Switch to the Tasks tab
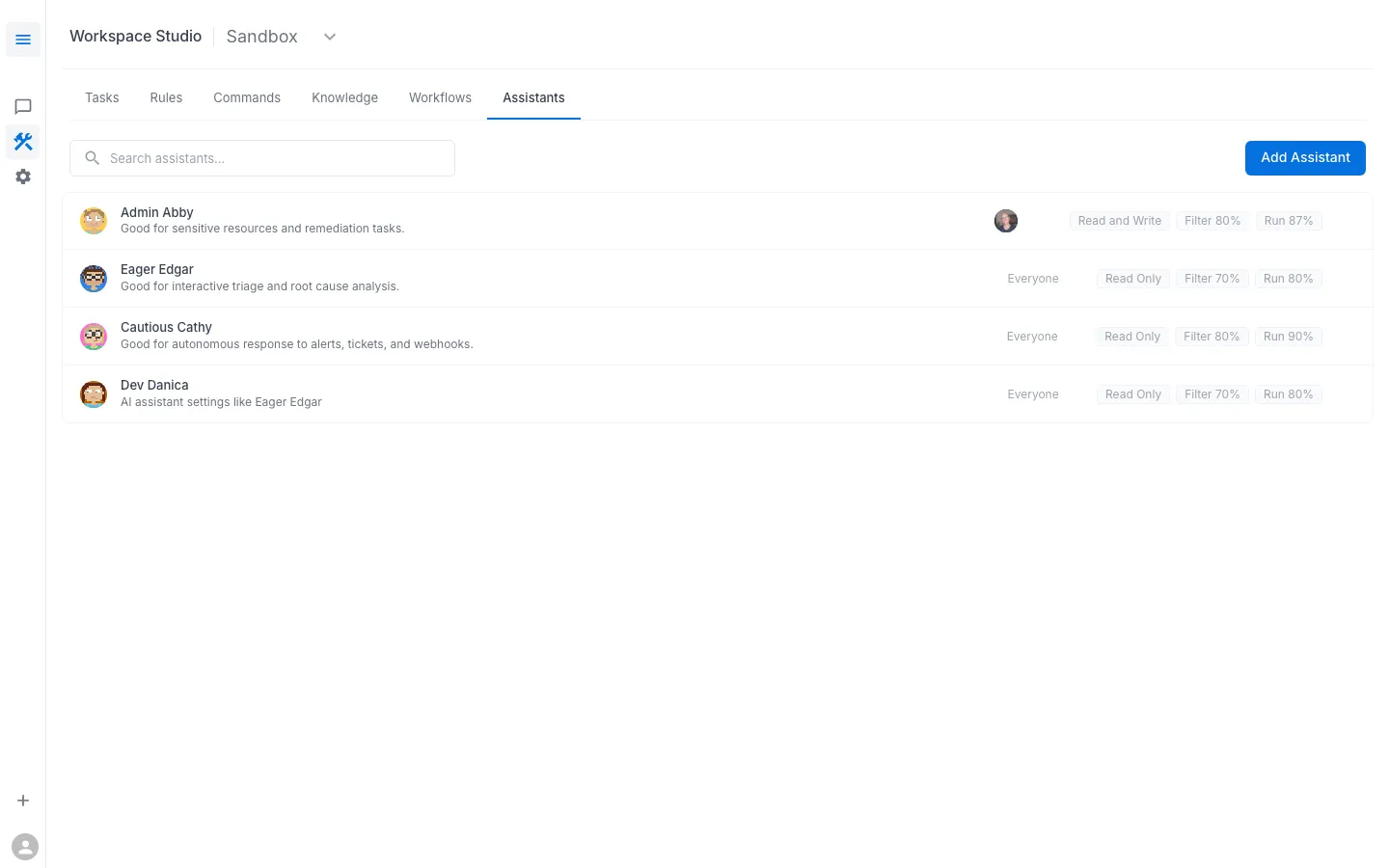Viewport: 1389px width, 868px height. (101, 97)
